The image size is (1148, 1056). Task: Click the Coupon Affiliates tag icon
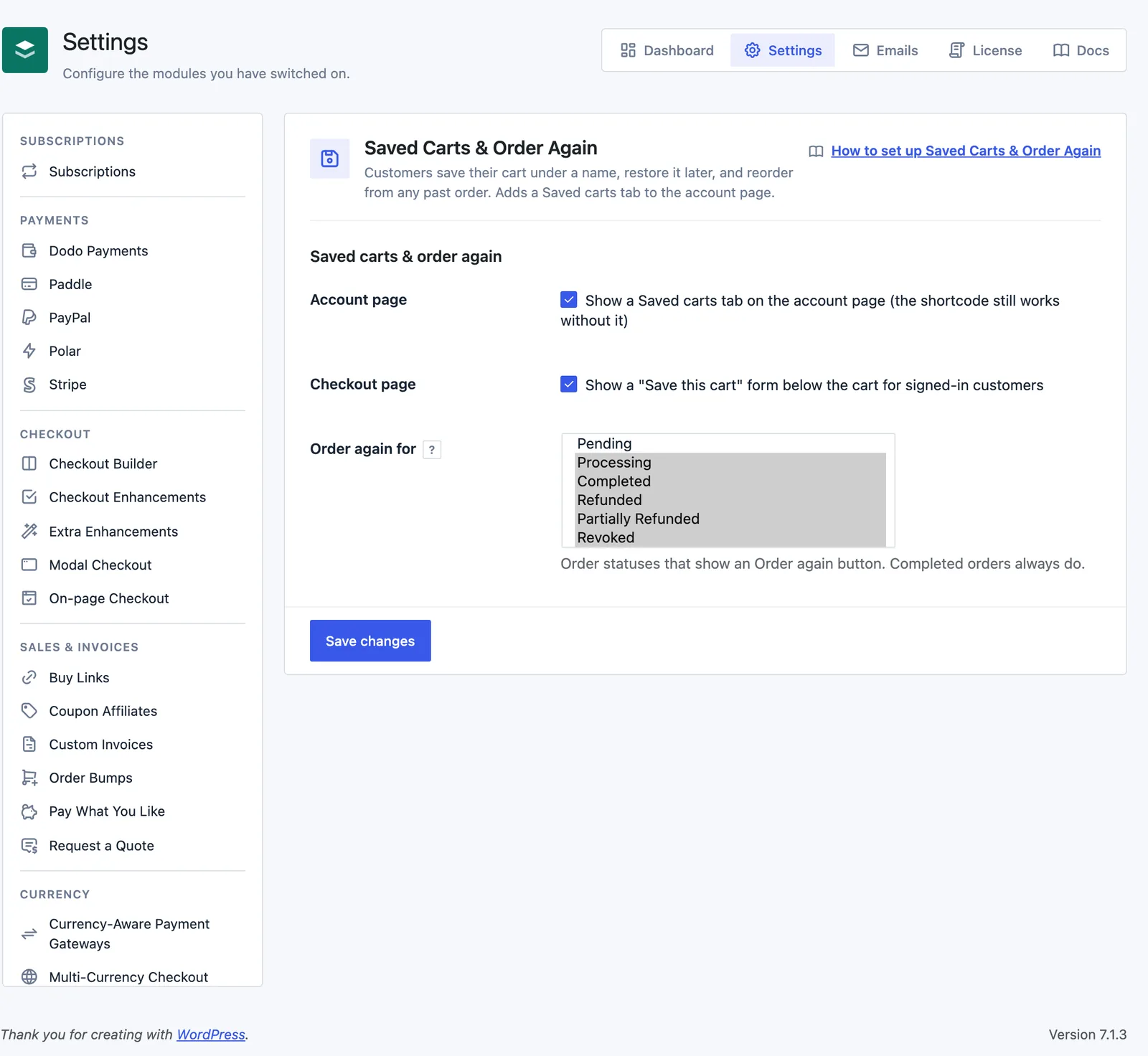pyautogui.click(x=29, y=711)
